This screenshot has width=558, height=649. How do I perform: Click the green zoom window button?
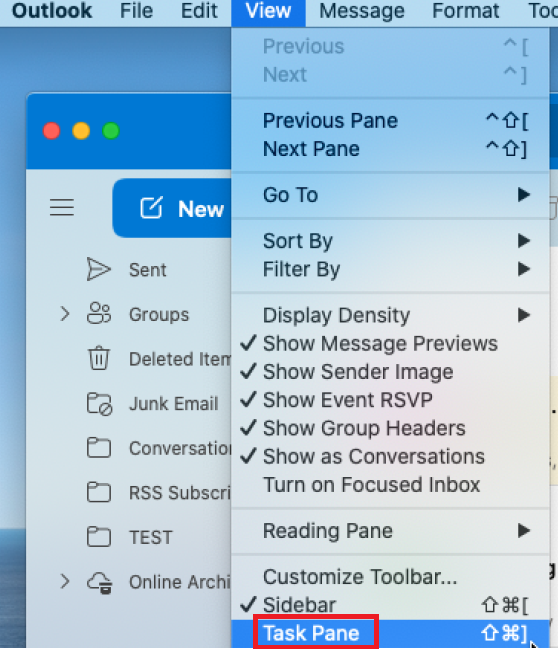(111, 131)
